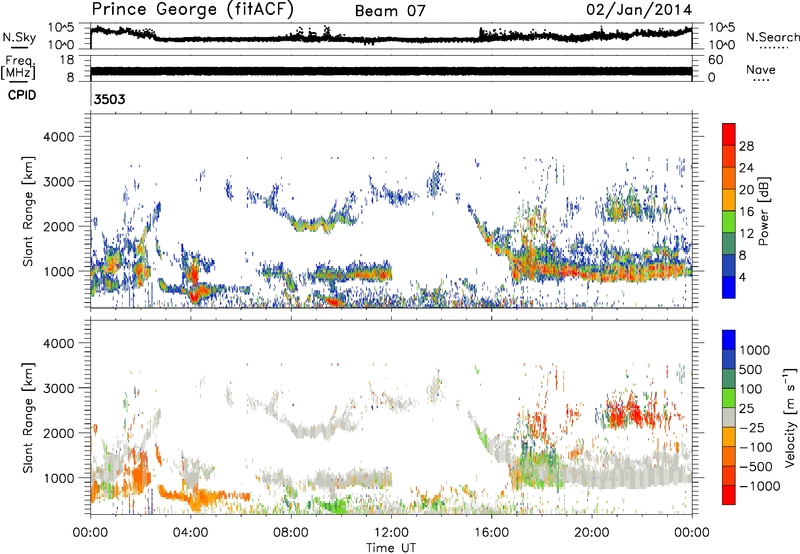Select the "Beam 07" label
This screenshot has width=800, height=554.
390,10
